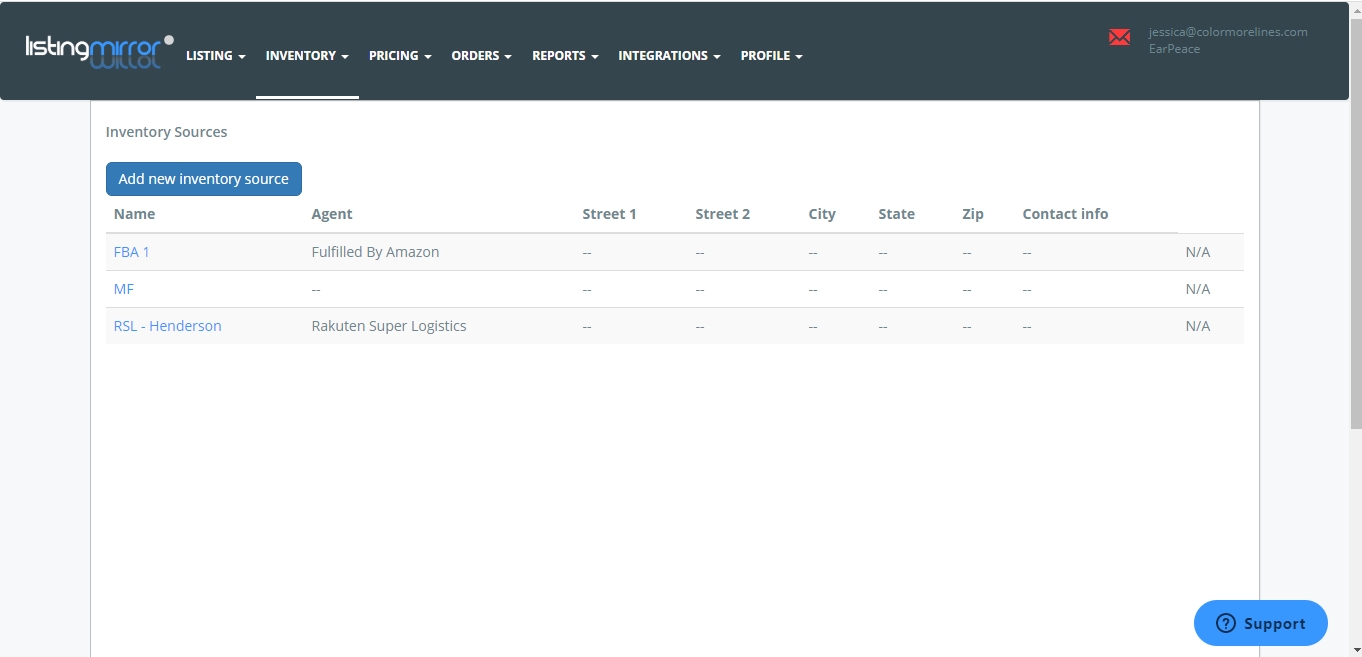Open the red envelope messages icon
Screen dimensions: 1362x657
pos(1119,38)
